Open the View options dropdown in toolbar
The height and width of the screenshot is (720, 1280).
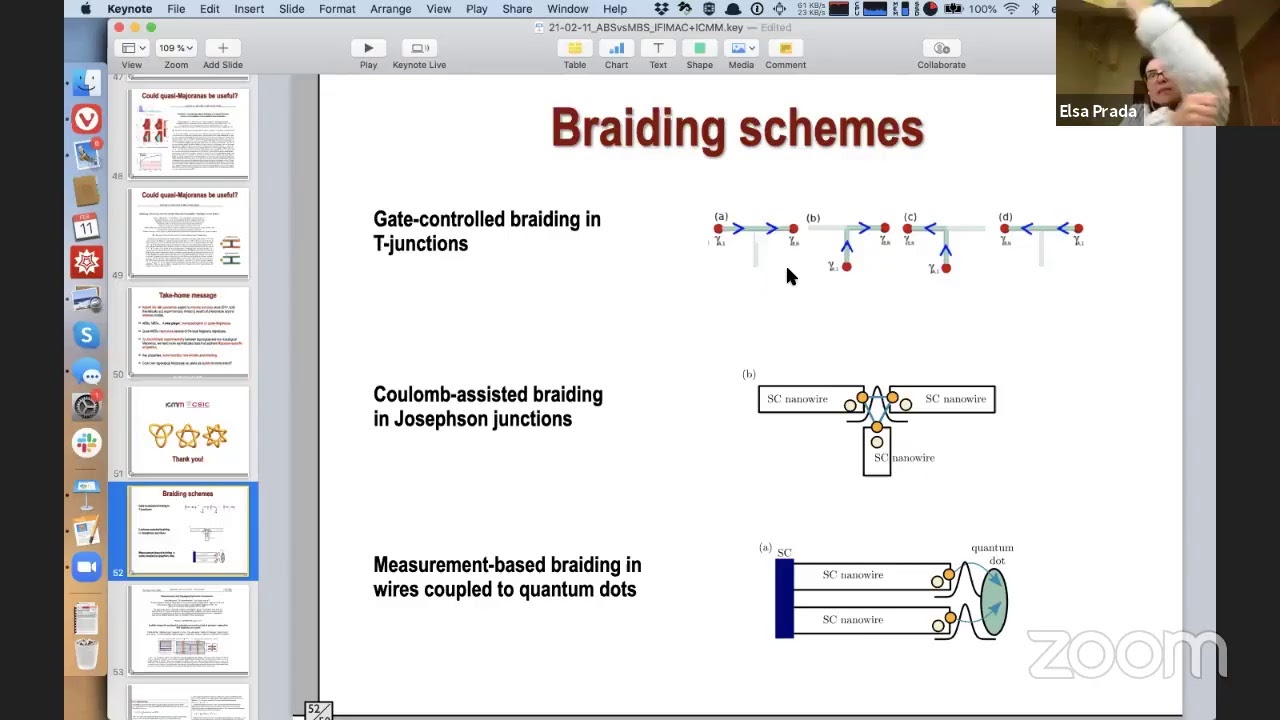(x=132, y=48)
